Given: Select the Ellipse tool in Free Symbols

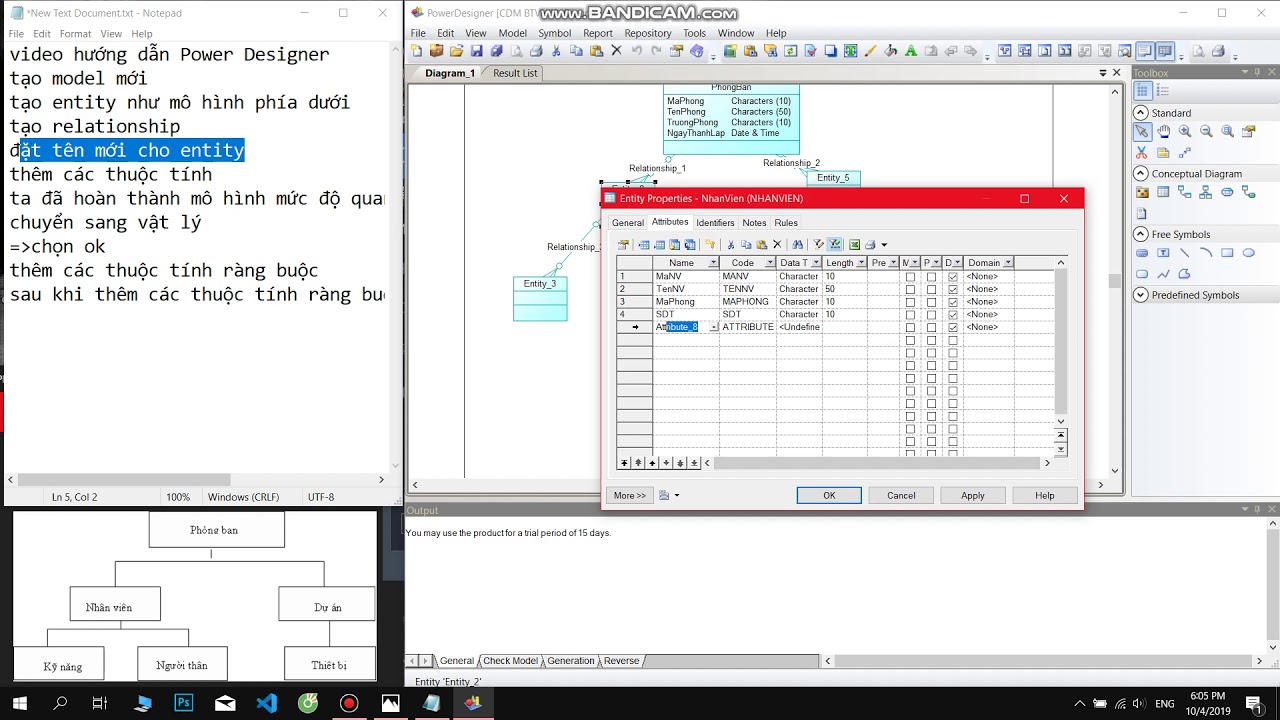Looking at the screenshot, I should pos(1248,253).
